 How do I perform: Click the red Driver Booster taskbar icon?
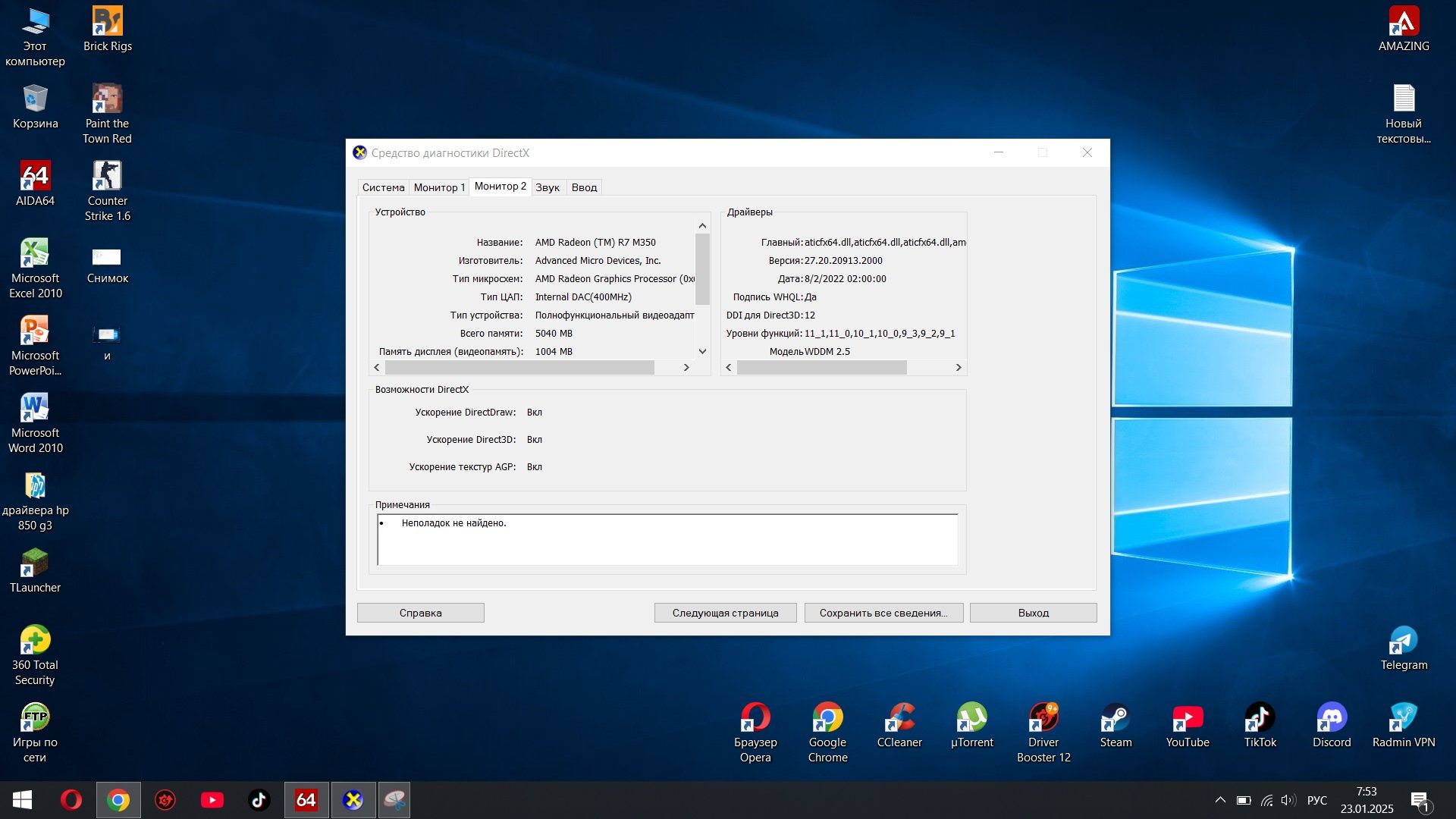pyautogui.click(x=165, y=800)
